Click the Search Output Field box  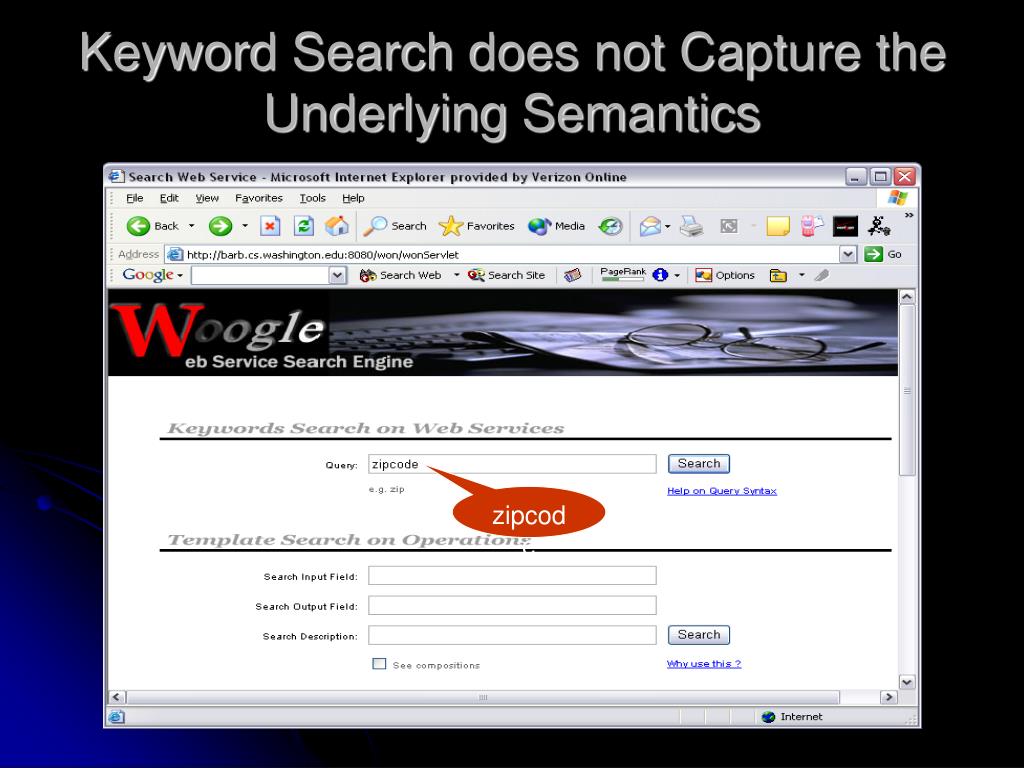[x=512, y=605]
